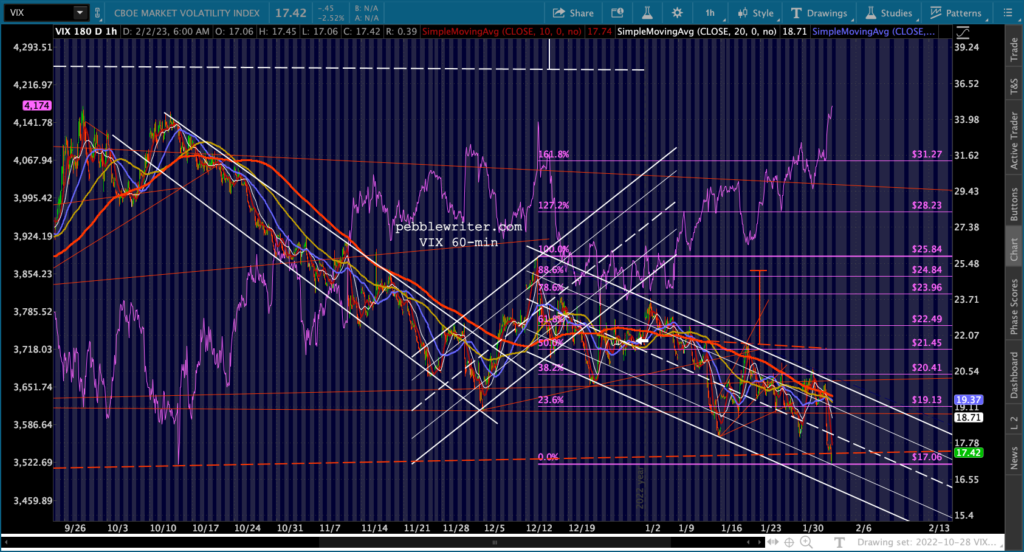Viewport: 1024px width, 552px height.
Task: Click the pebblewriter.com text annotation
Action: point(458,227)
